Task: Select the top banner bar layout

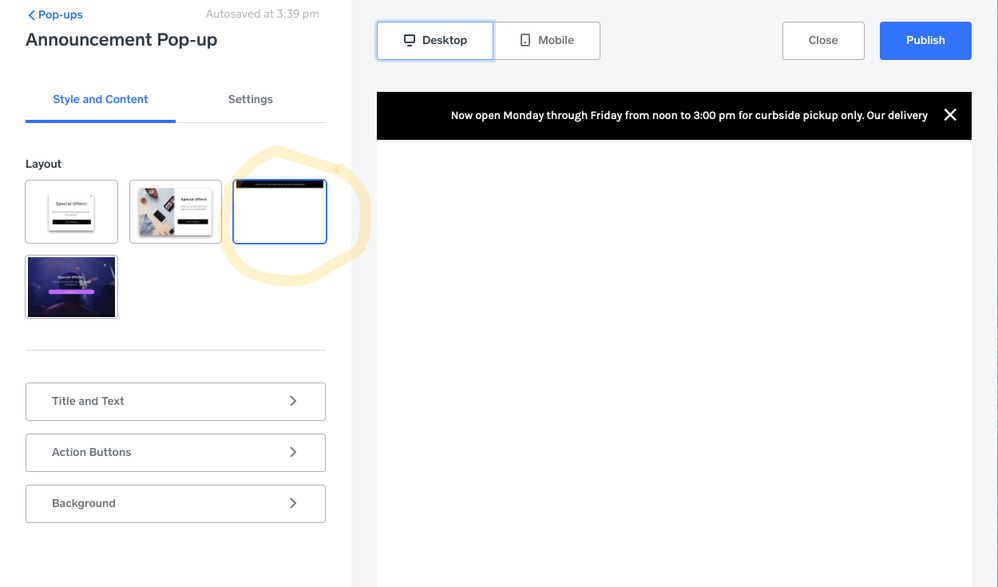Action: 279,211
